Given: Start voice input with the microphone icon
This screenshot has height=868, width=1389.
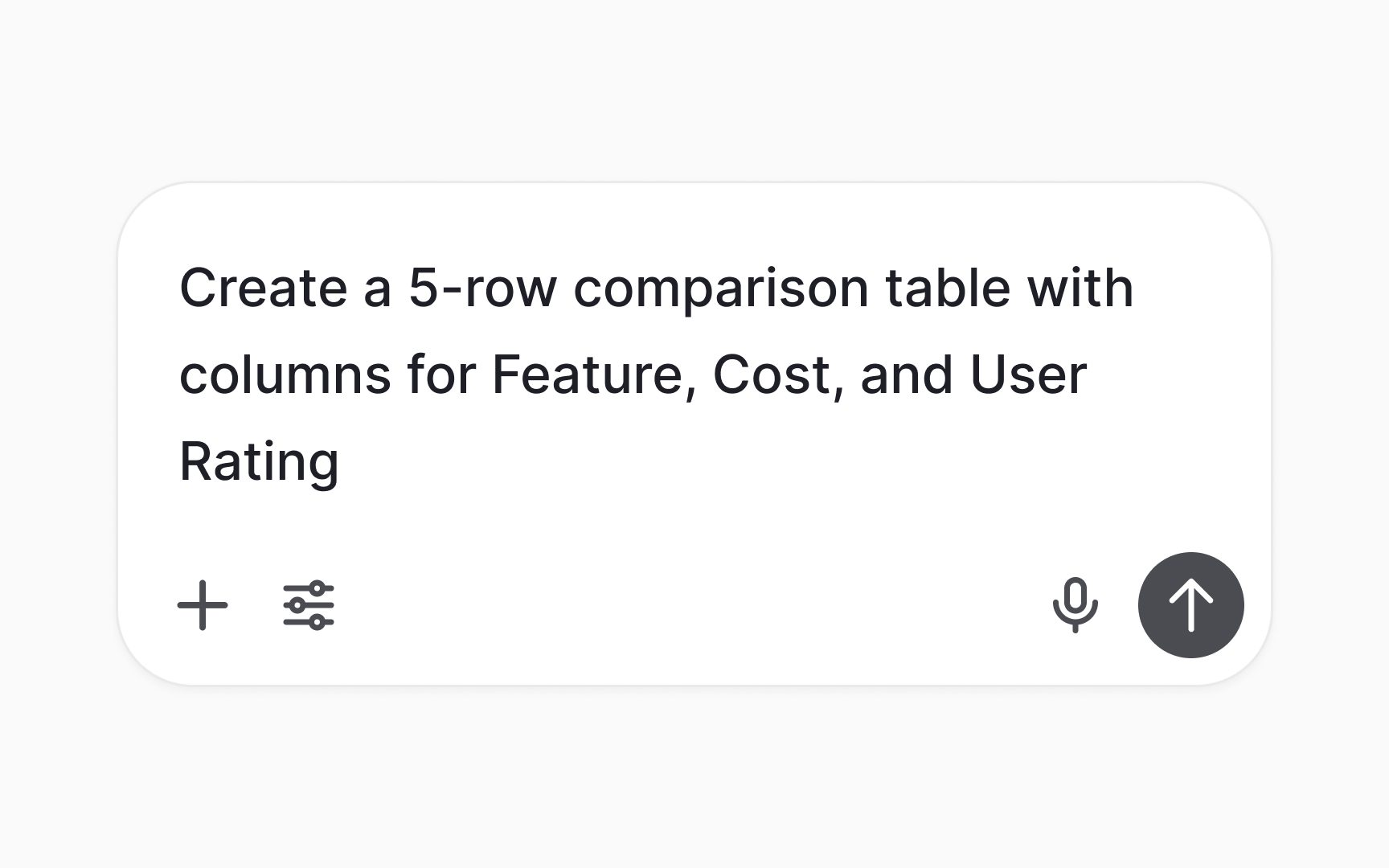Looking at the screenshot, I should coord(1076,605).
